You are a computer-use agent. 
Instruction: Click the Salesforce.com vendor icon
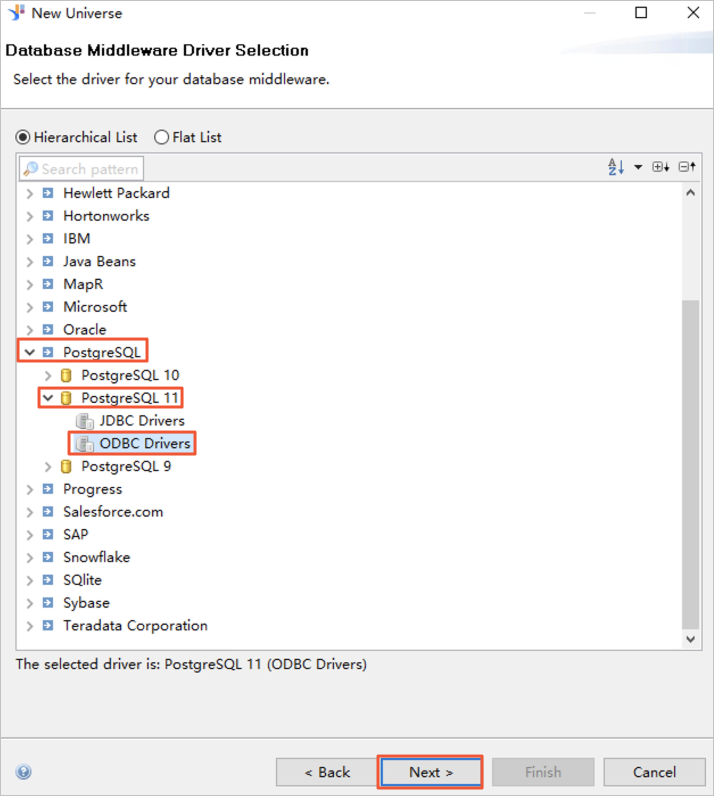pos(48,512)
